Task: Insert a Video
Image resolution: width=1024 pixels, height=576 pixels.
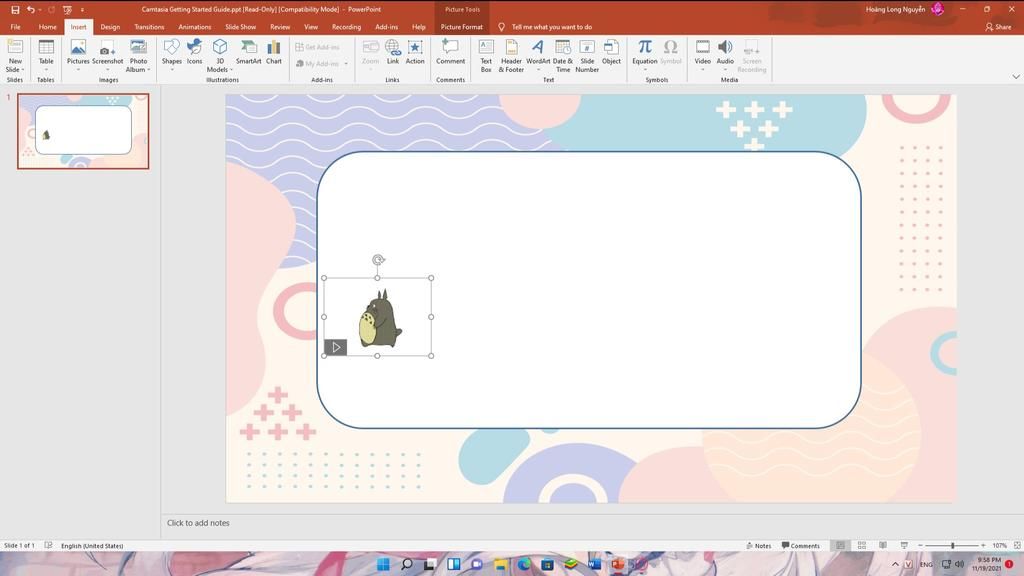Action: (703, 55)
